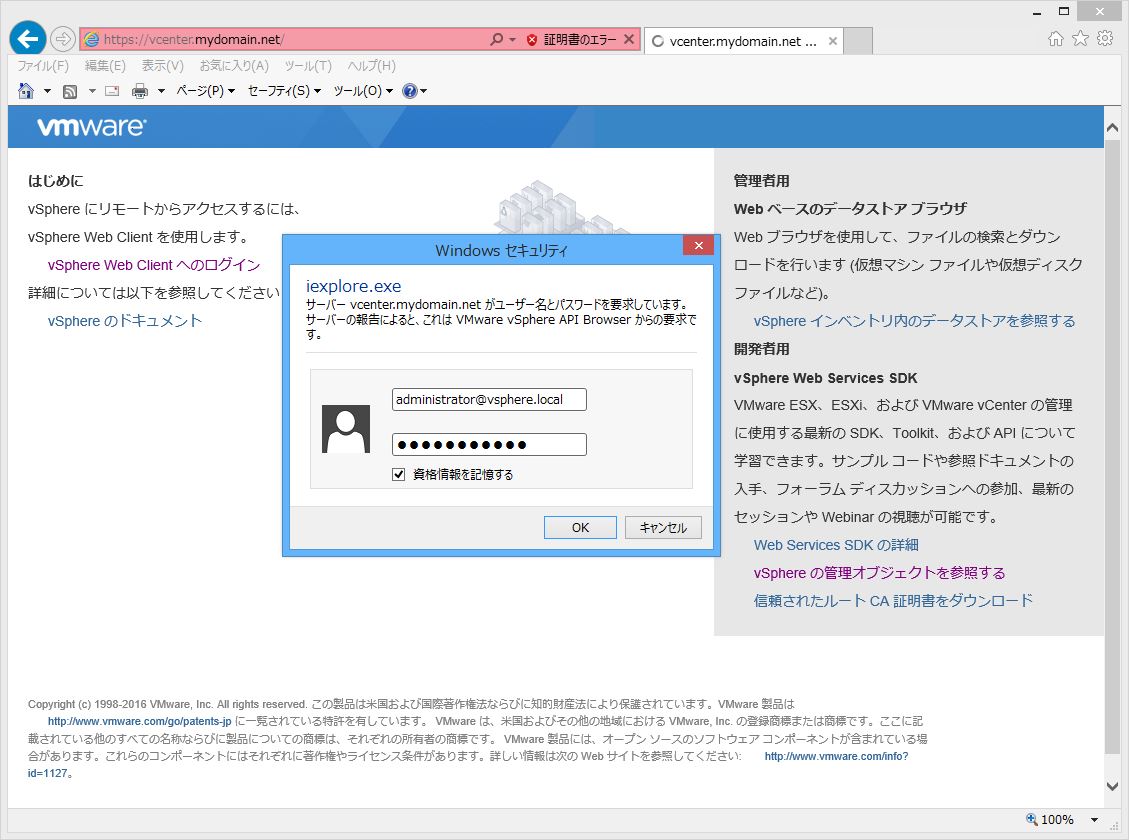Click the blue help question mark icon
Viewport: 1129px width, 840px height.
coord(410,91)
